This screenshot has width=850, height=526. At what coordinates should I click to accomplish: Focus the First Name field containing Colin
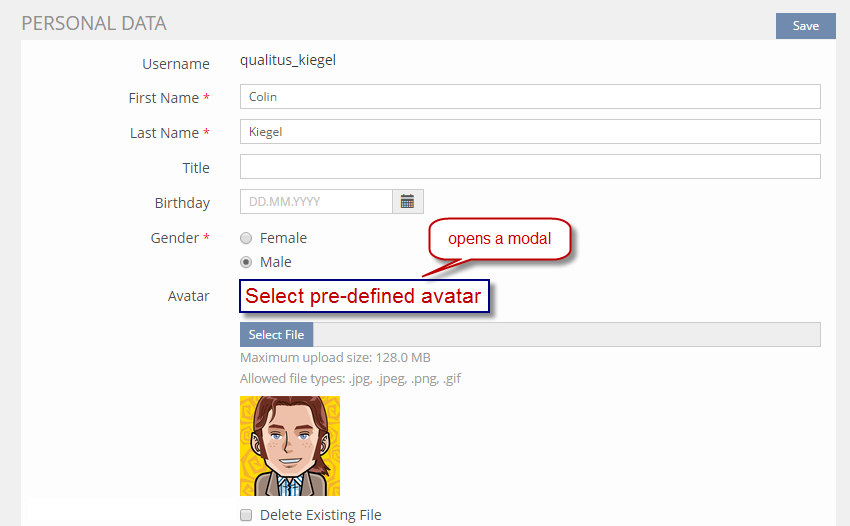[x=530, y=97]
